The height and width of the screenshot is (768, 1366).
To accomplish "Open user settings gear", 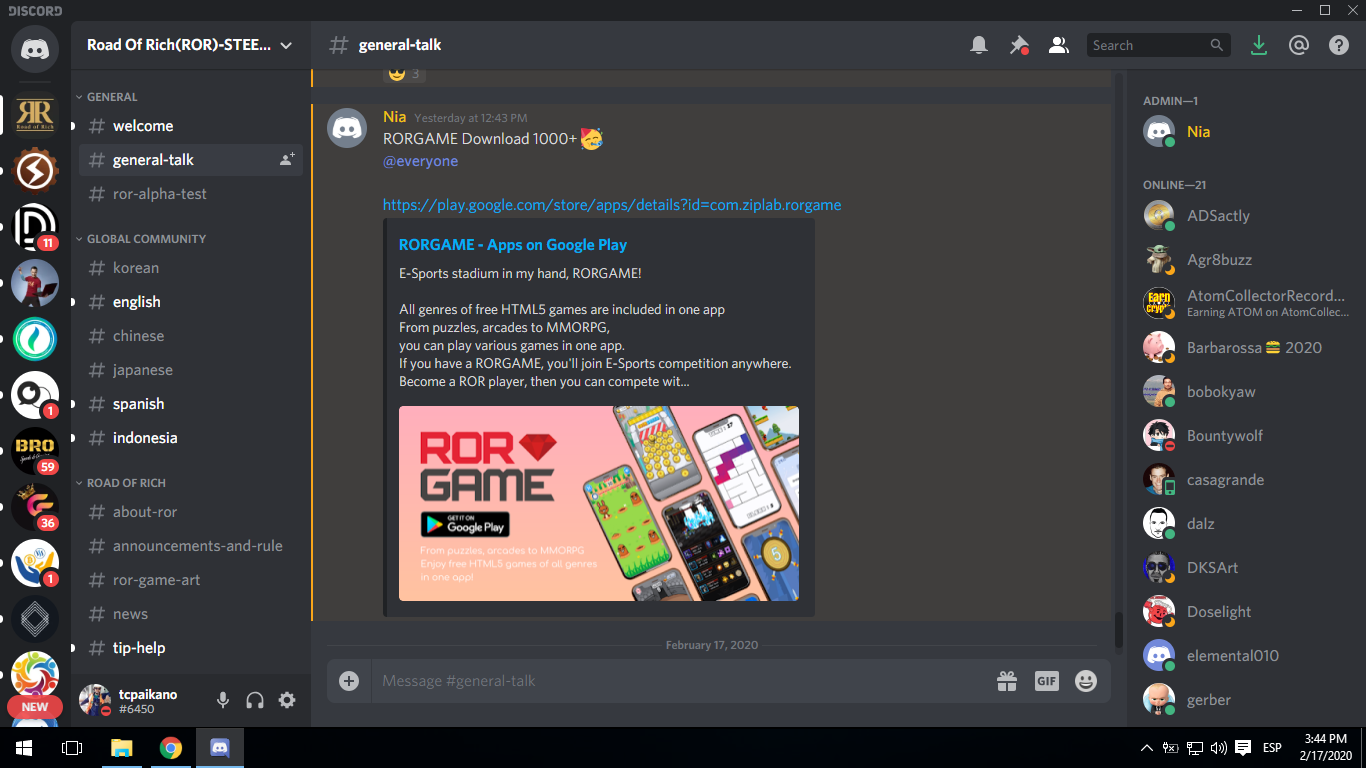I will (287, 700).
